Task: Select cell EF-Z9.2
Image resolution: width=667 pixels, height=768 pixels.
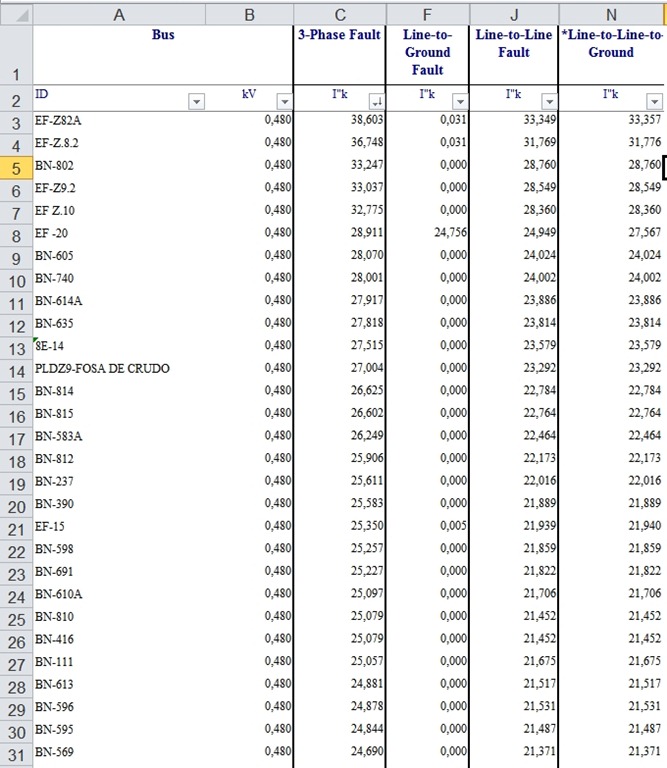Action: tap(119, 188)
